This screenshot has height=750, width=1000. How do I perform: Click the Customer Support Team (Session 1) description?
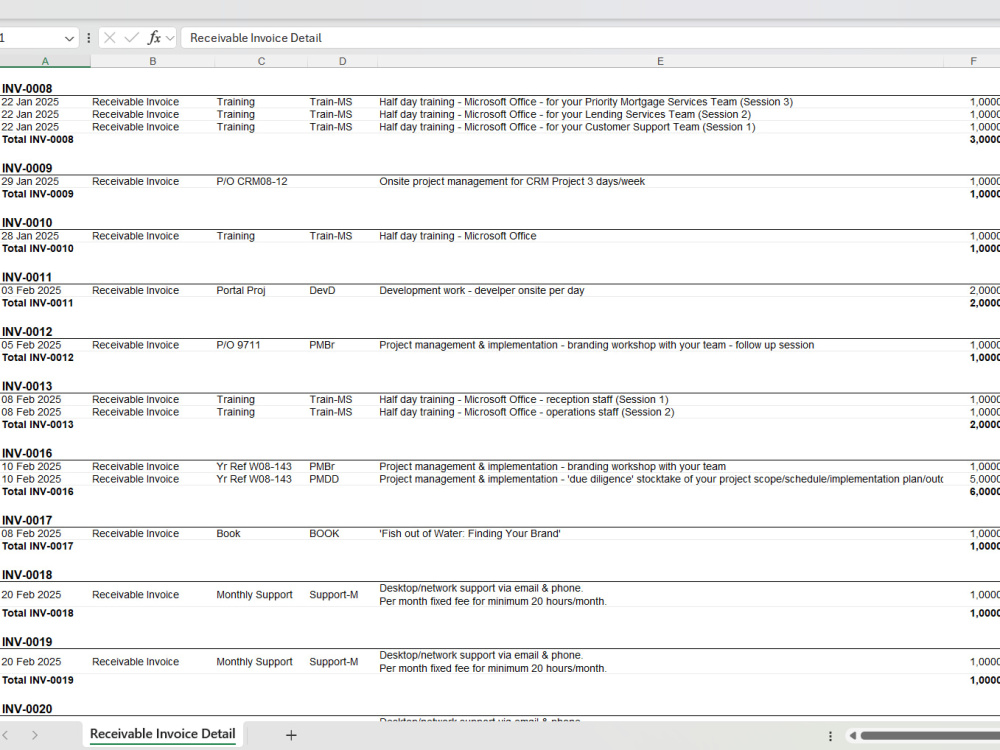pos(567,127)
